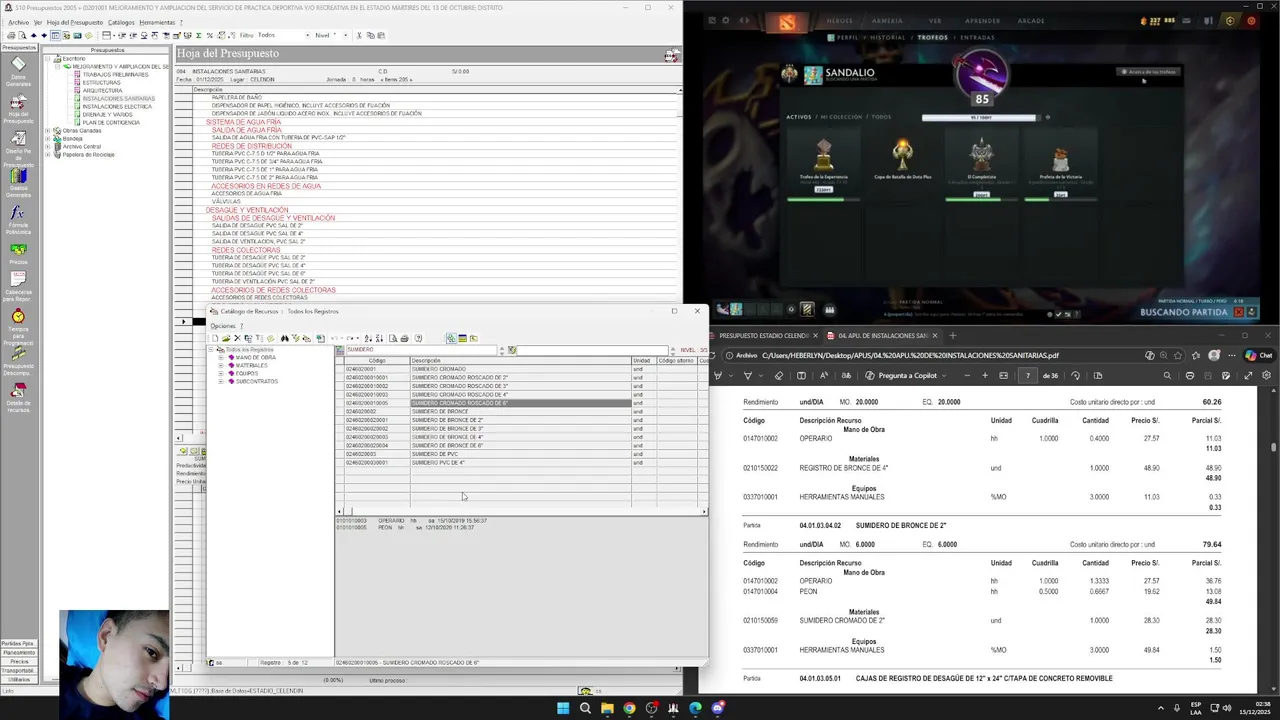Viewport: 1280px width, 720px height.
Task: Click the new document icon in Catálogo toolbar
Action: pos(214,338)
